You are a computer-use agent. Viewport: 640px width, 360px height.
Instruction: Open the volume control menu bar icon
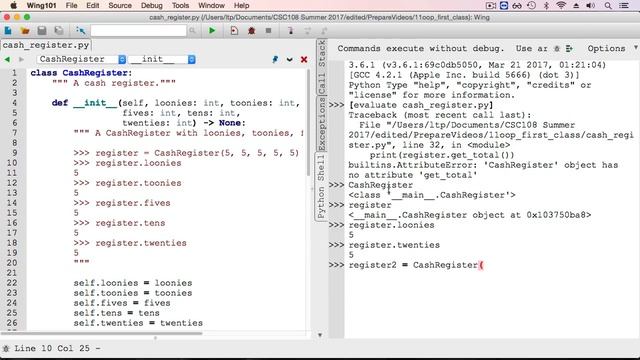pyautogui.click(x=590, y=6)
